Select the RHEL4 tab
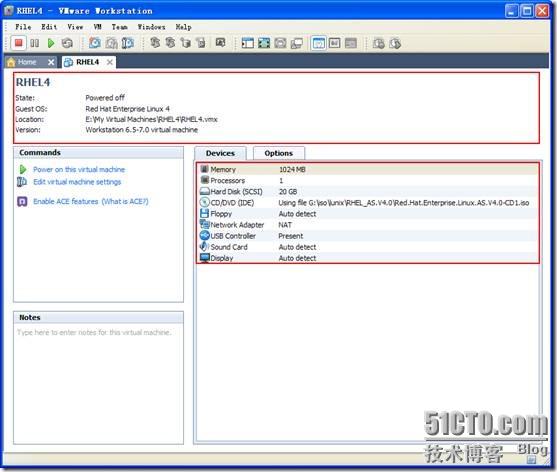Image resolution: width=557 pixels, height=472 pixels. [x=87, y=62]
